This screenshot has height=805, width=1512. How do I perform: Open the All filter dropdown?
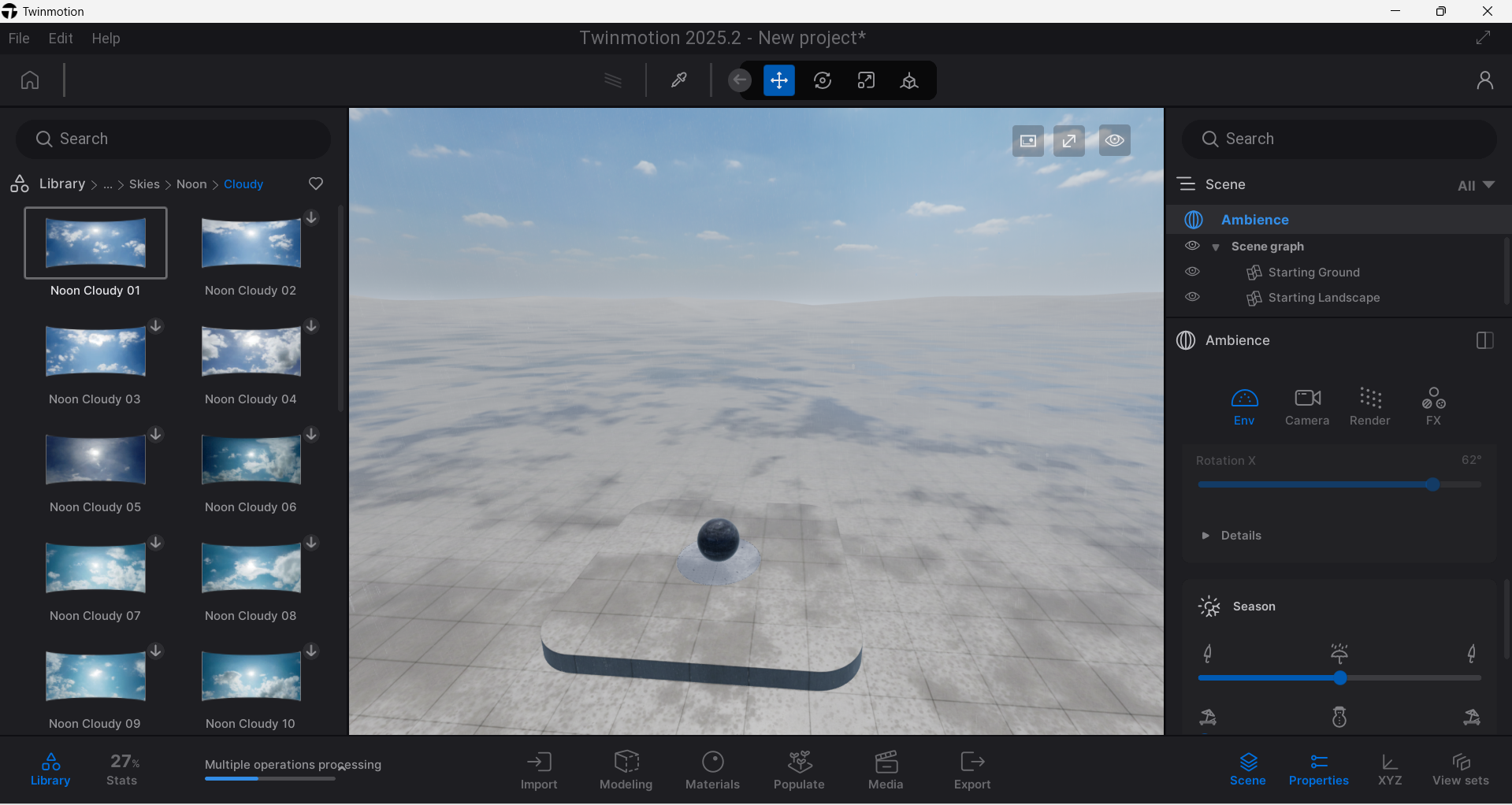point(1476,185)
